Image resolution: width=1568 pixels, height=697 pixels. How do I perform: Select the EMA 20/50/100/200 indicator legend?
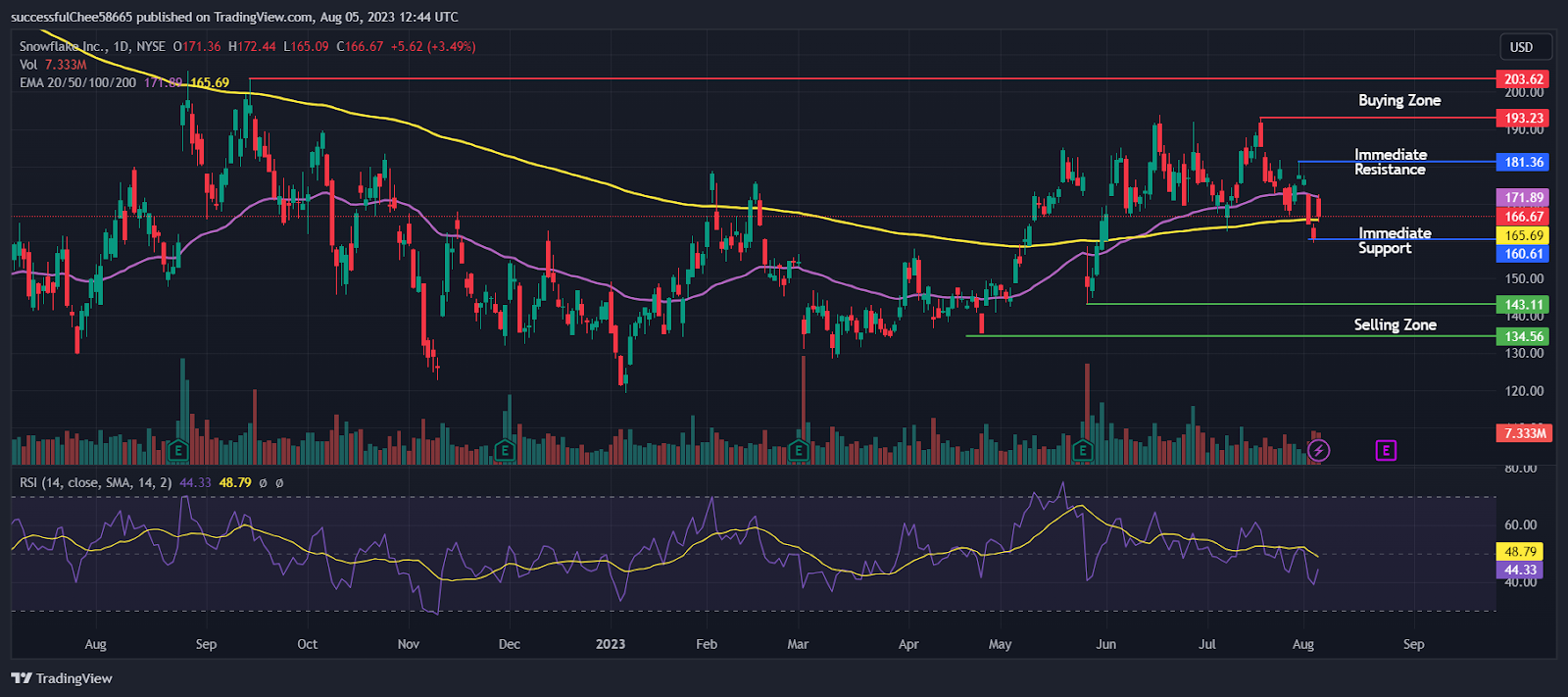pyautogui.click(x=77, y=82)
